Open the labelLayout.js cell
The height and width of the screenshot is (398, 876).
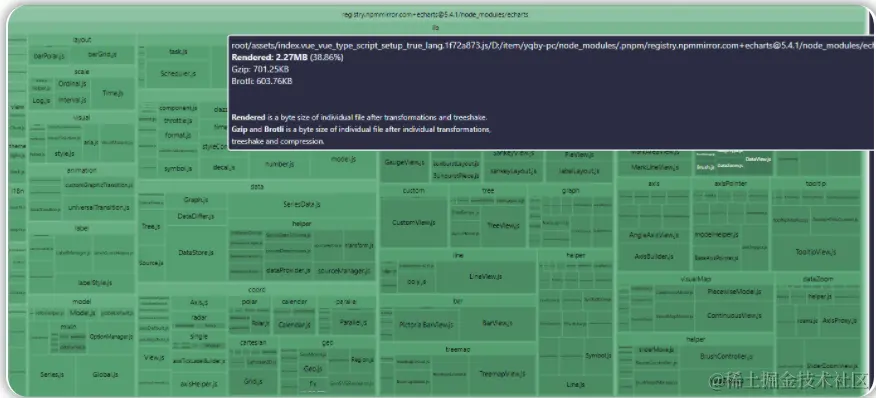(579, 172)
